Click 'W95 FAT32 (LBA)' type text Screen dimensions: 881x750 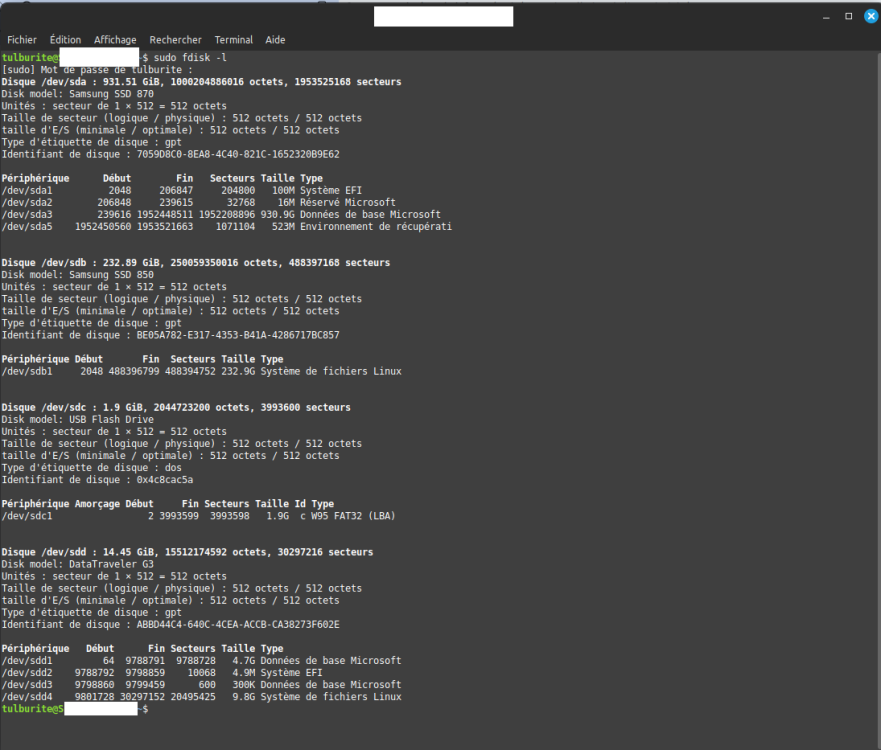pyautogui.click(x=353, y=516)
